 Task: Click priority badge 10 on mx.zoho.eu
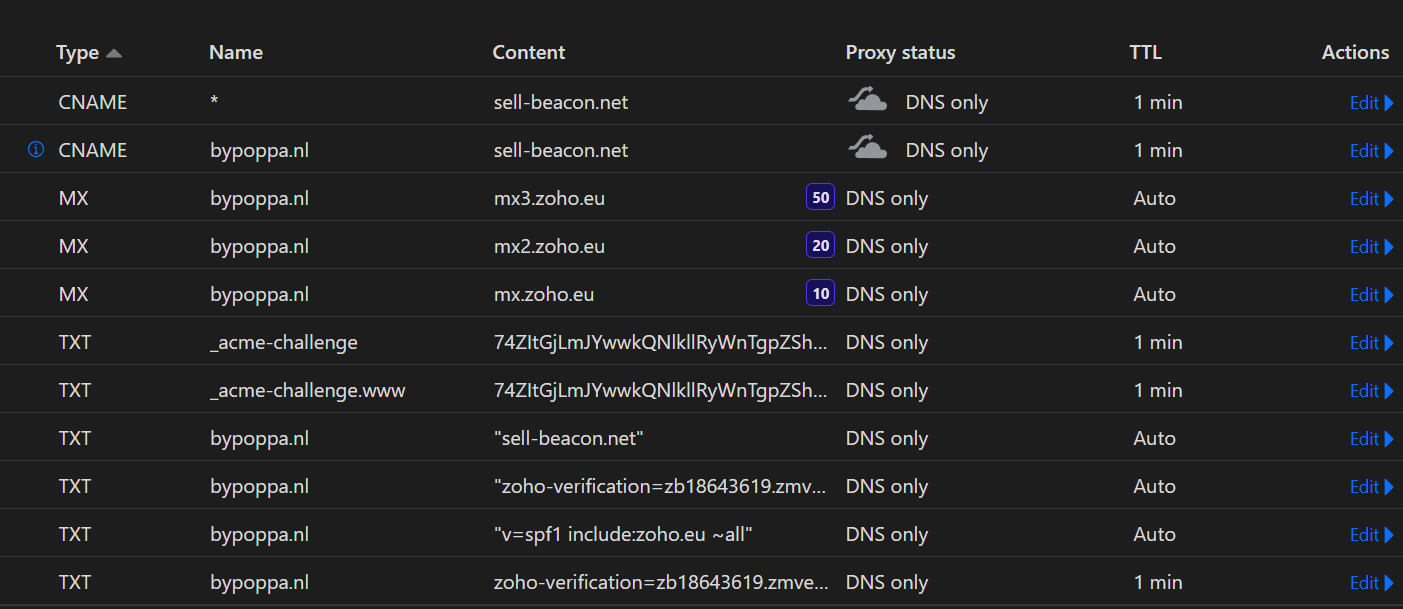click(820, 294)
